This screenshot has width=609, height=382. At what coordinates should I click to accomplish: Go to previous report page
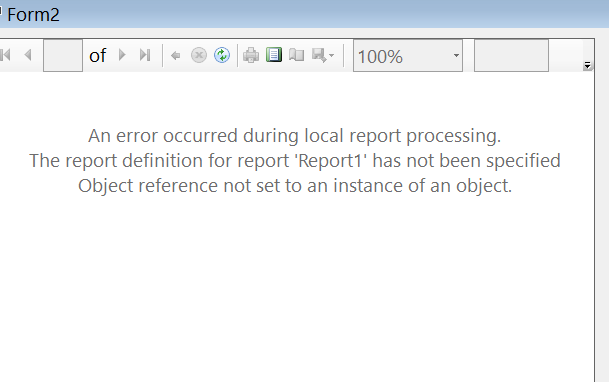[28, 55]
